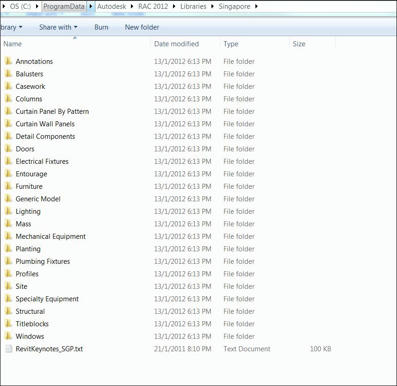
Task: Click the Curtain Wall Panels folder name
Action: click(x=45, y=124)
